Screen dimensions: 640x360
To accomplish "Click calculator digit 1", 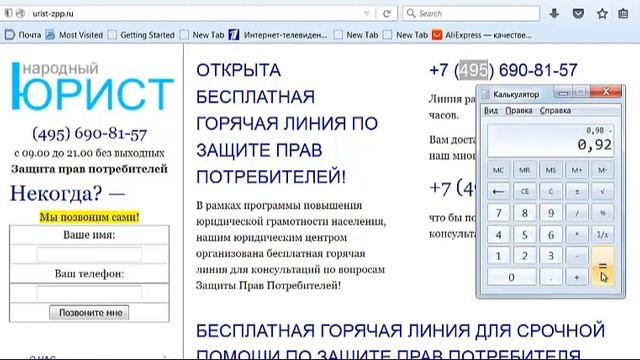I will click(498, 256).
